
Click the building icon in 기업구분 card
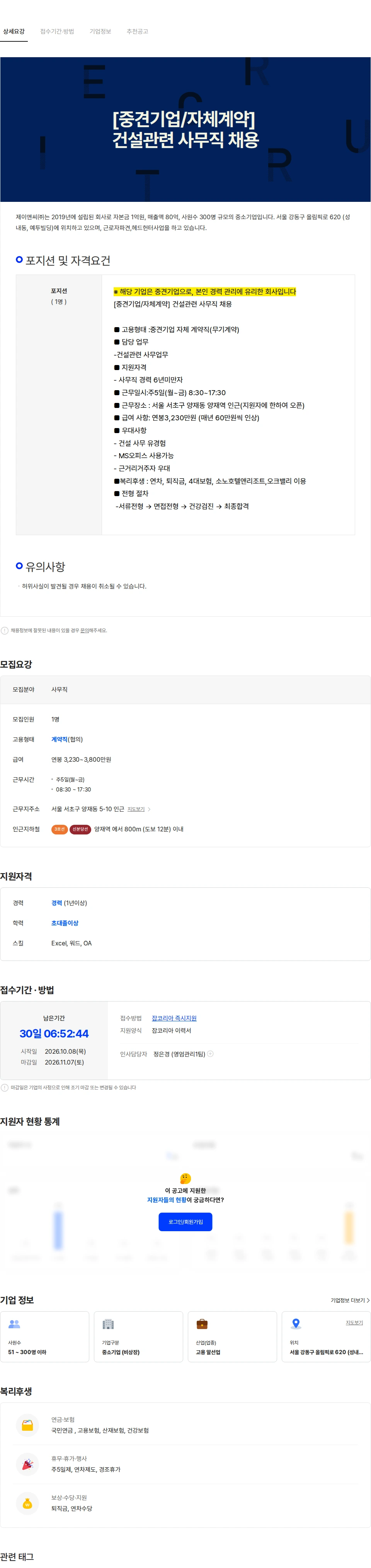tap(108, 1324)
